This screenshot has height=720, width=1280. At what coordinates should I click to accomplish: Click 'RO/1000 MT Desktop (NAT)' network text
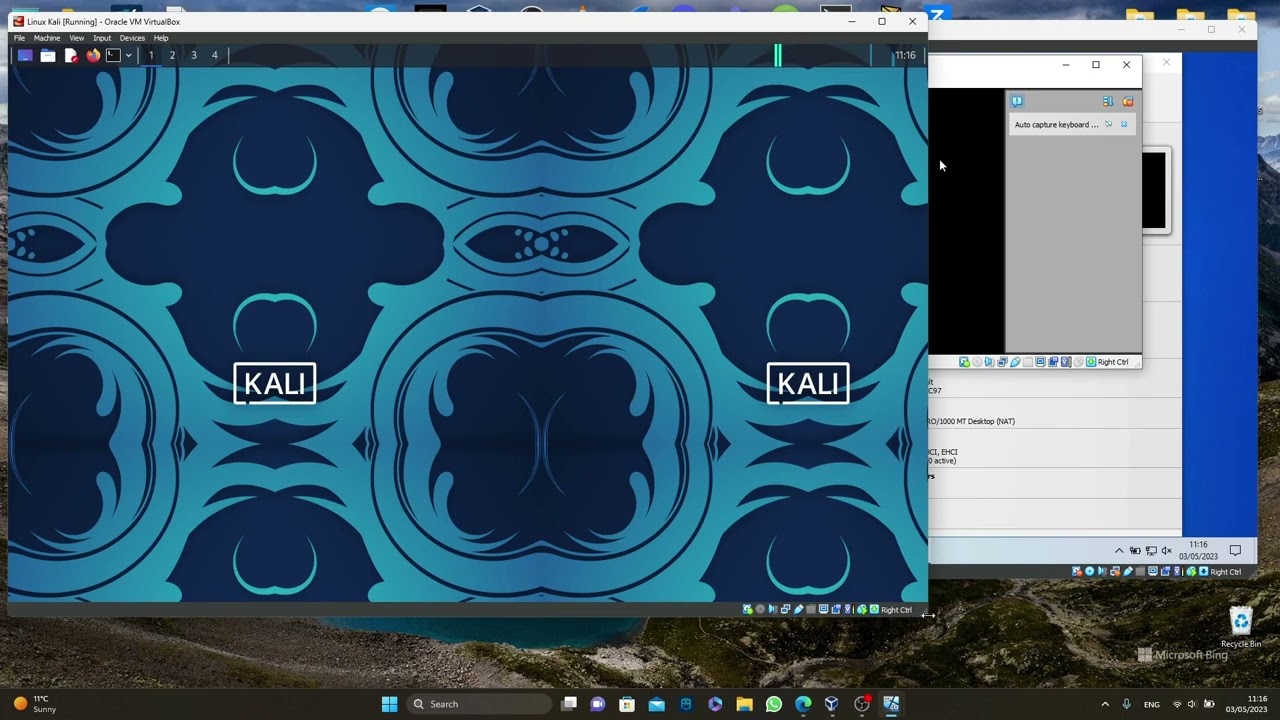click(x=971, y=421)
